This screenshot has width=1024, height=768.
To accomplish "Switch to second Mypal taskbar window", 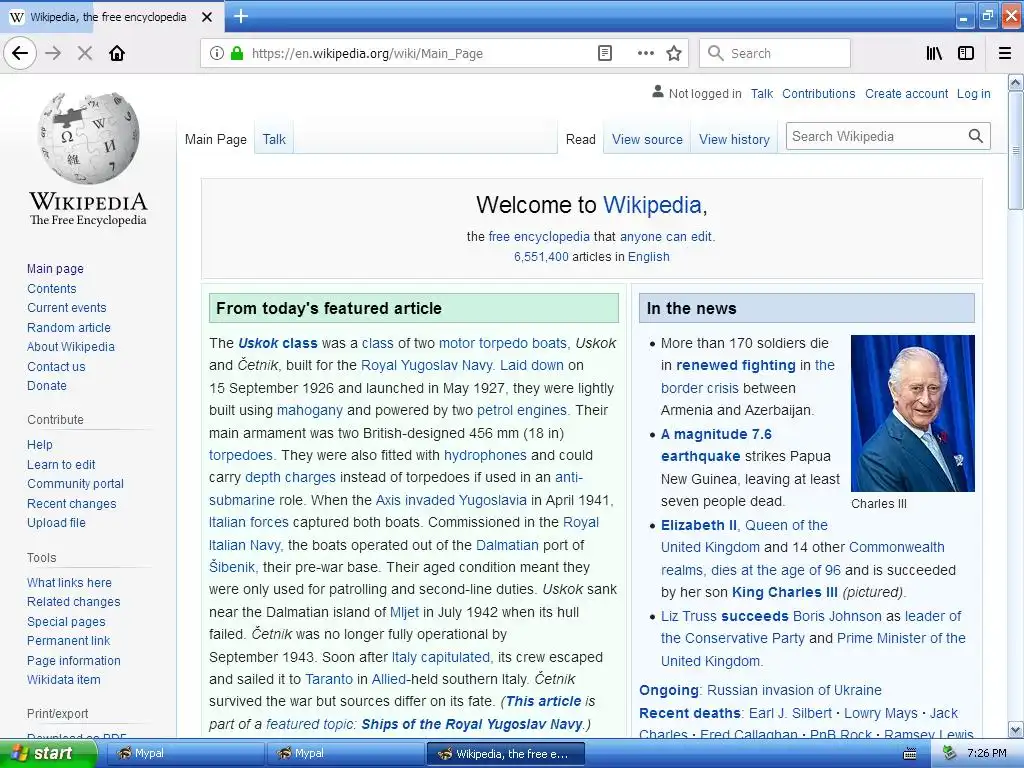I will click(x=345, y=753).
